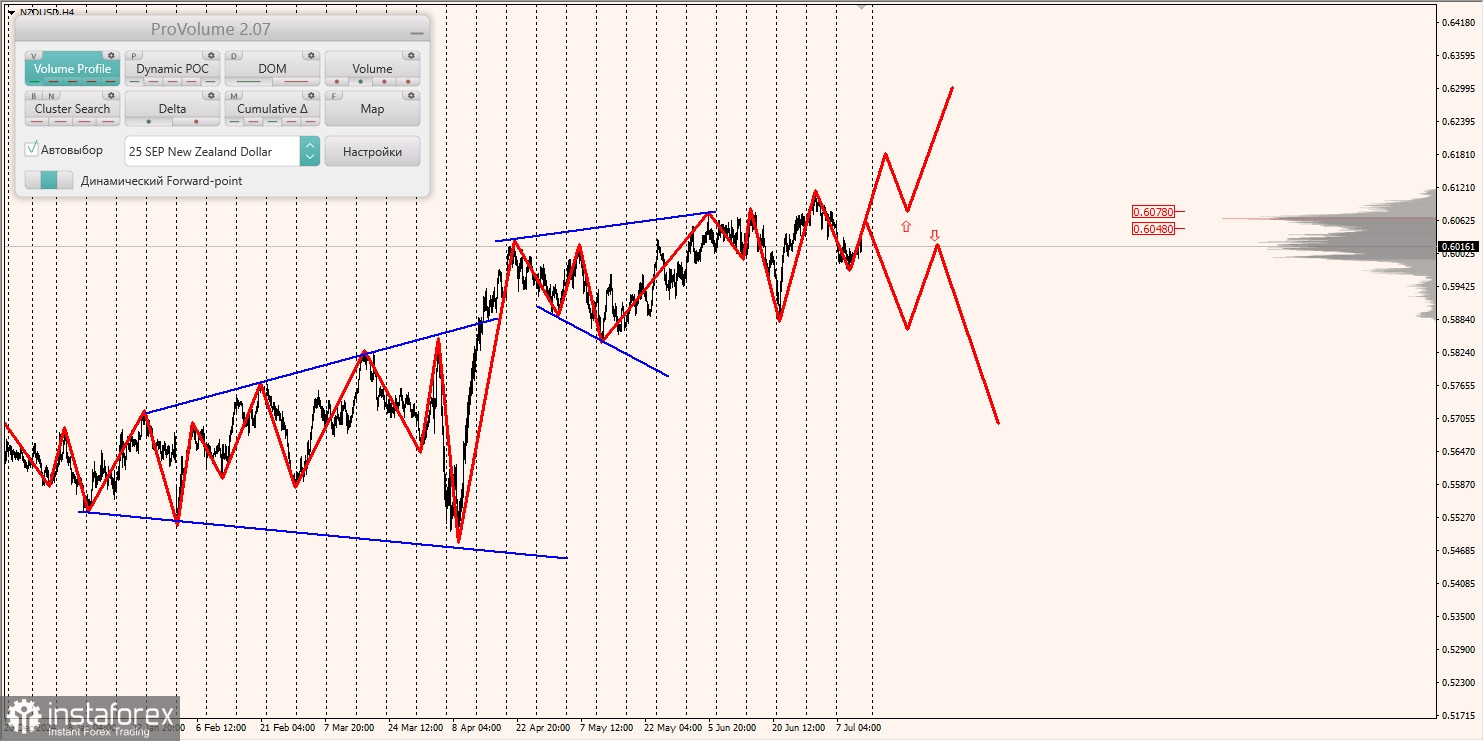The height and width of the screenshot is (741, 1484).
Task: Click the D hotkey badge on DOM
Action: (234, 56)
